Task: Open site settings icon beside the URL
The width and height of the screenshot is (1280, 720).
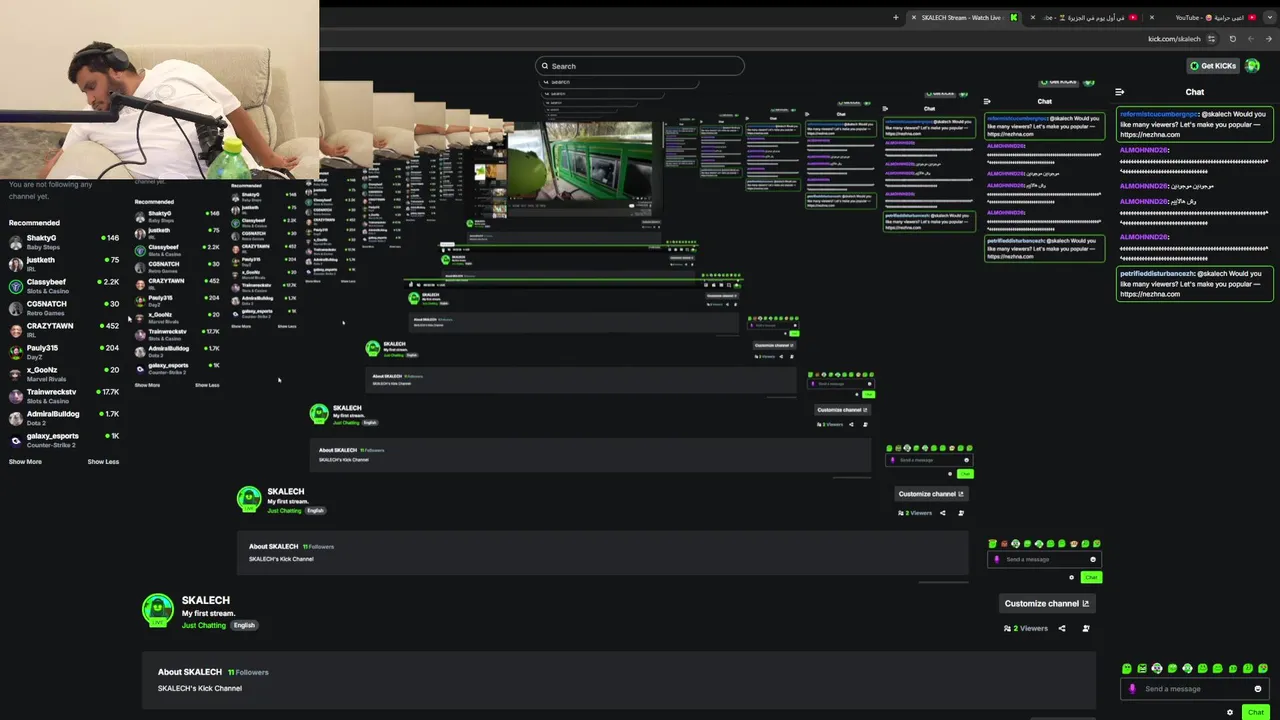Action: click(x=1212, y=39)
